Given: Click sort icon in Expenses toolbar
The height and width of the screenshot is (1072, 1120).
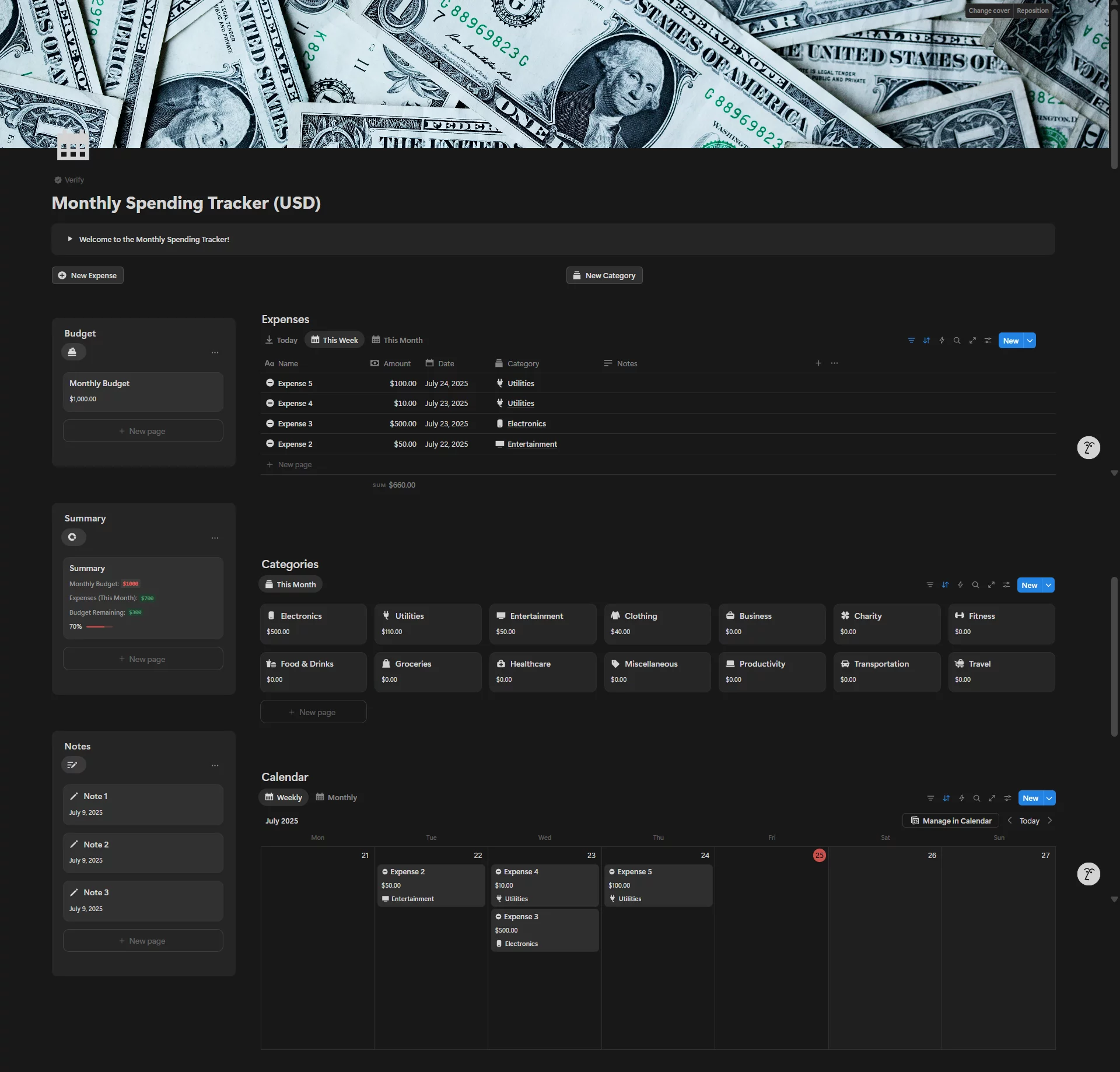Looking at the screenshot, I should (926, 341).
